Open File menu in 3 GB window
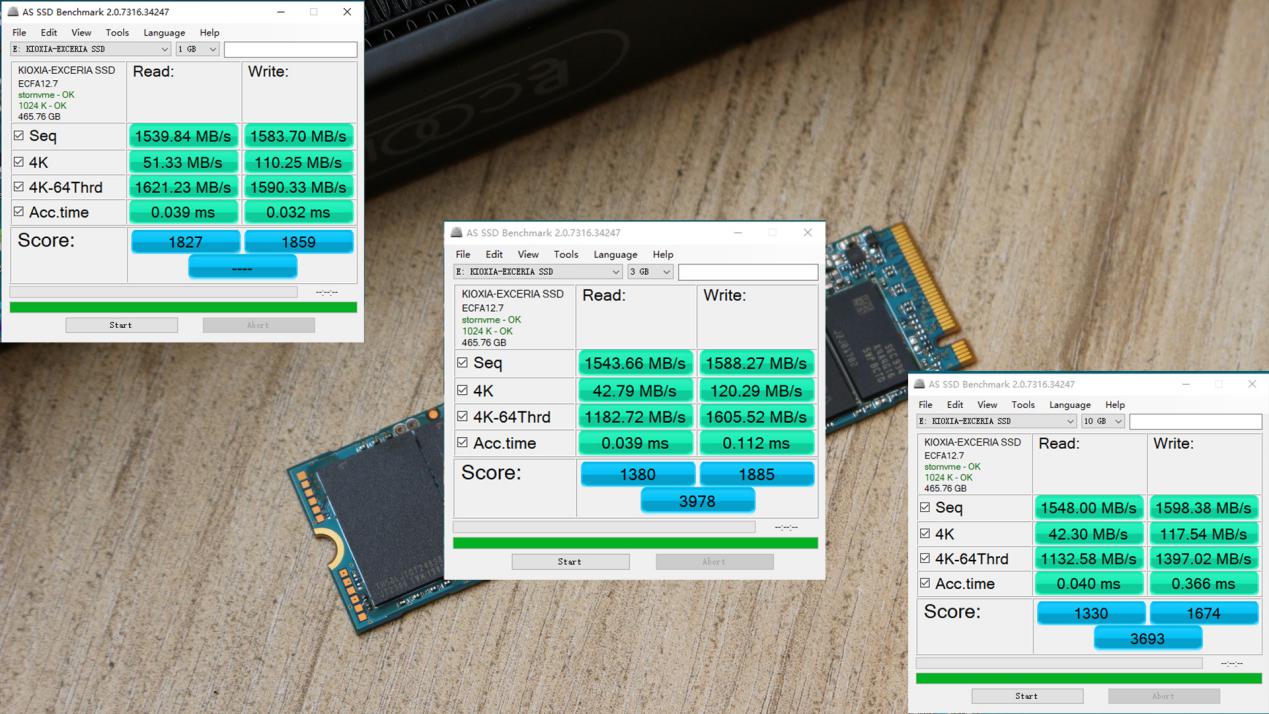The height and width of the screenshot is (714, 1269). (463, 255)
